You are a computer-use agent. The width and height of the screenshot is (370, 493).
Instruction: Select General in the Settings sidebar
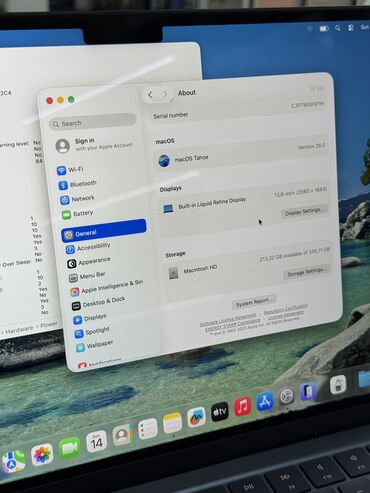pos(104,230)
